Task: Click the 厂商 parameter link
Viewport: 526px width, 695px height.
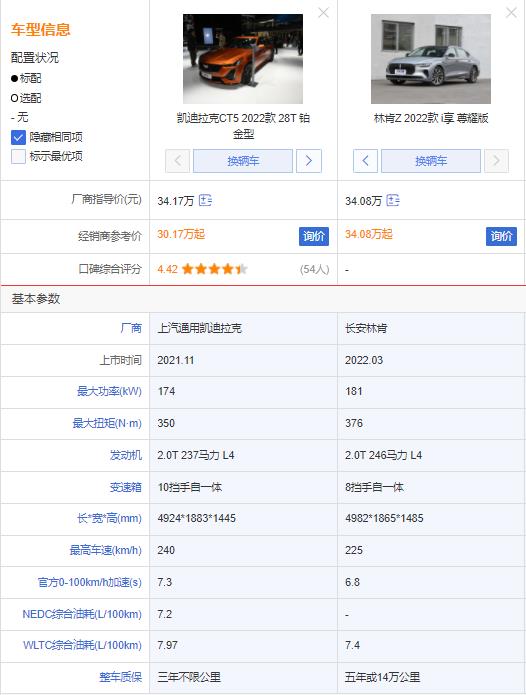Action: tap(131, 328)
